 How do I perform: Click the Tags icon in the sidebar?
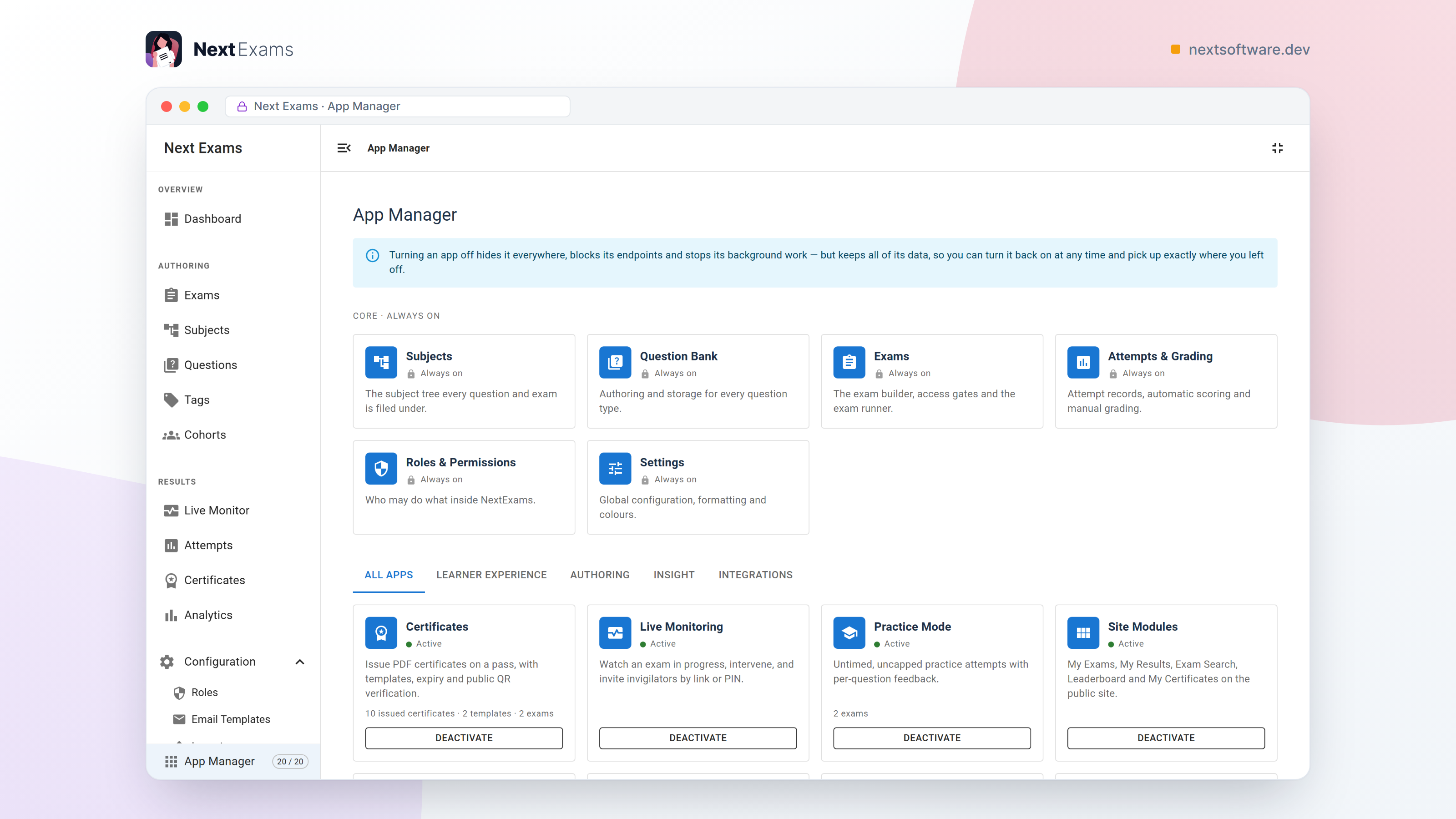(171, 399)
